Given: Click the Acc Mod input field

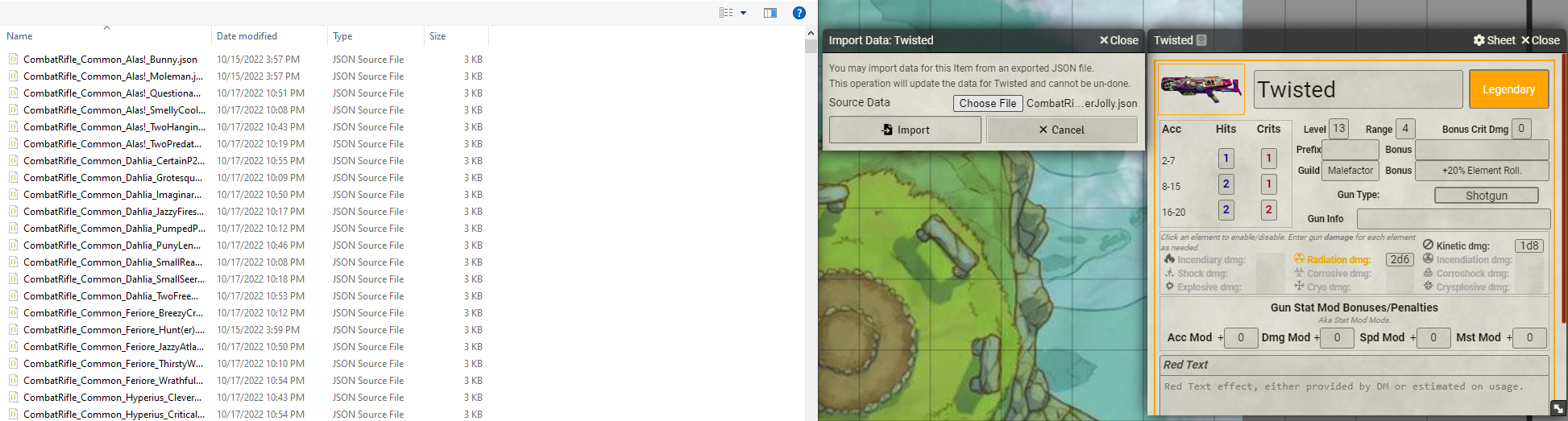Looking at the screenshot, I should click(x=1241, y=338).
